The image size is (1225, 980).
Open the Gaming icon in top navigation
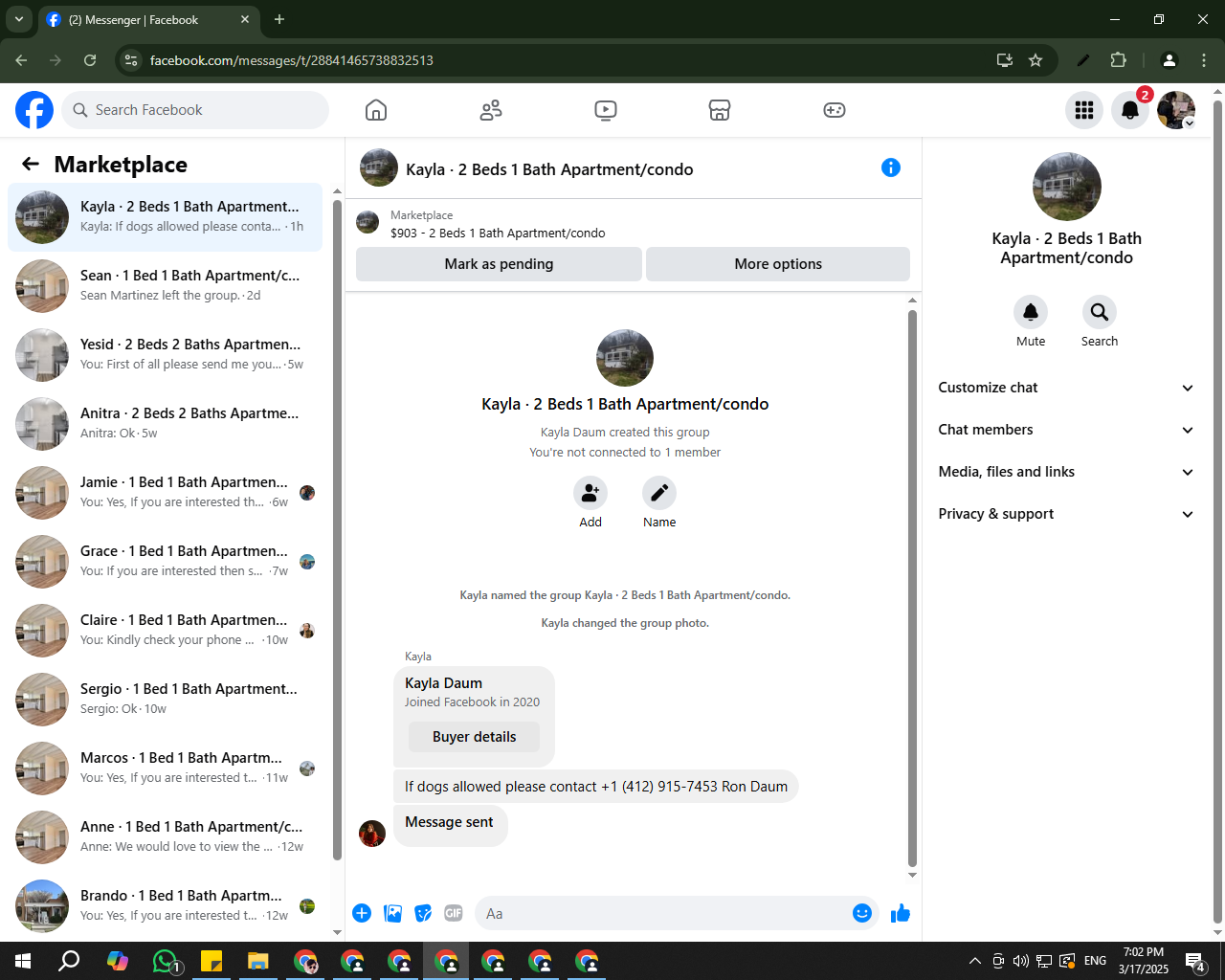coord(835,110)
